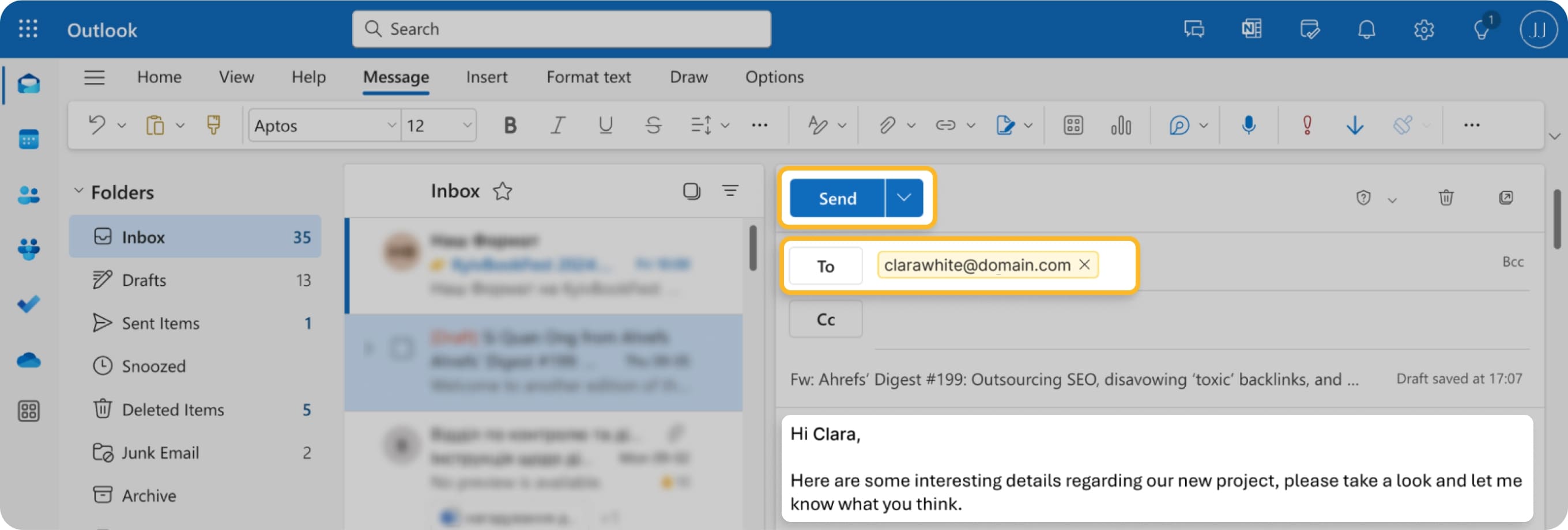The width and height of the screenshot is (1568, 530).
Task: Switch to the Format text tab
Action: click(x=588, y=77)
